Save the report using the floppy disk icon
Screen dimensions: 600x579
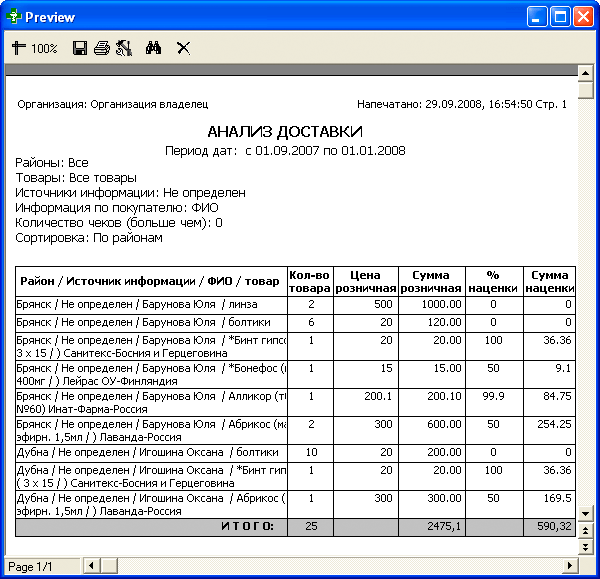coord(80,48)
